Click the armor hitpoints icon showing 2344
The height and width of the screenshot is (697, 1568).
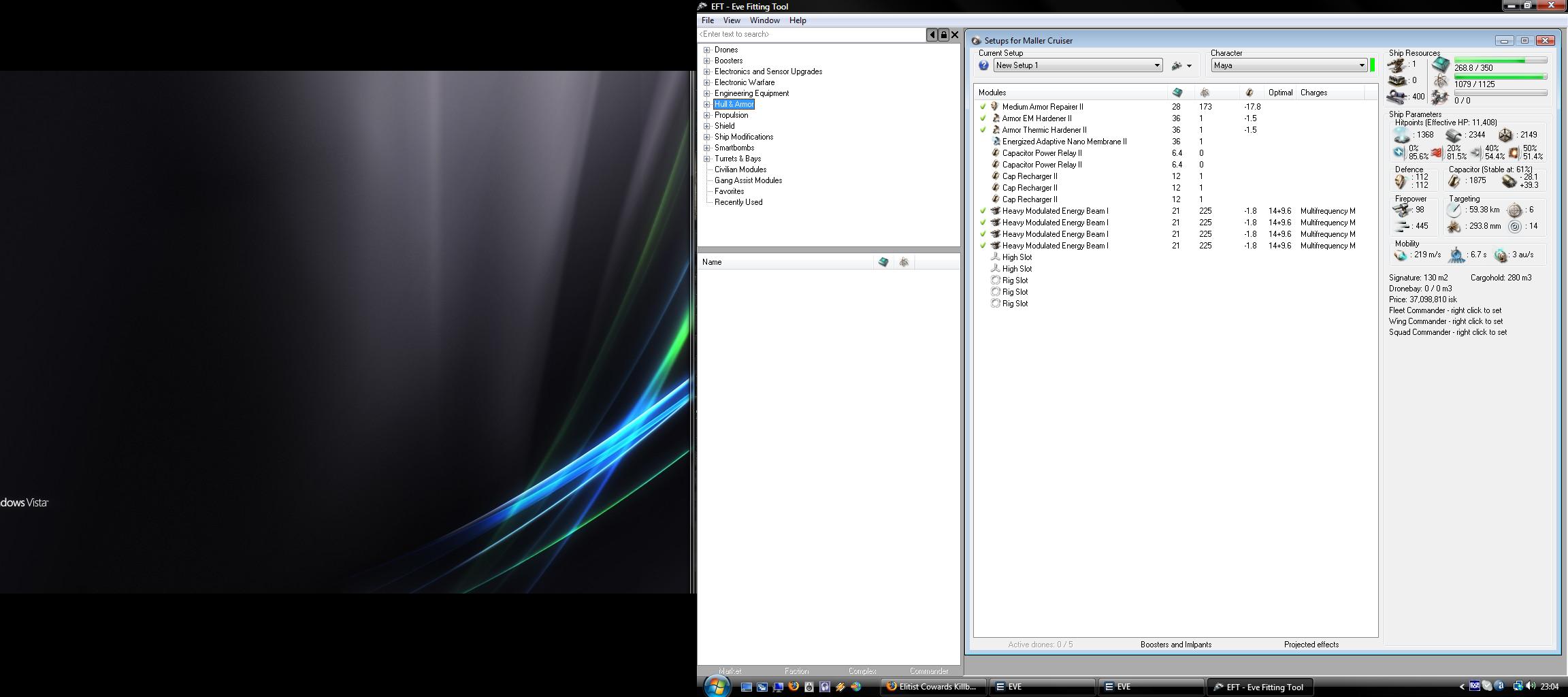(1454, 135)
